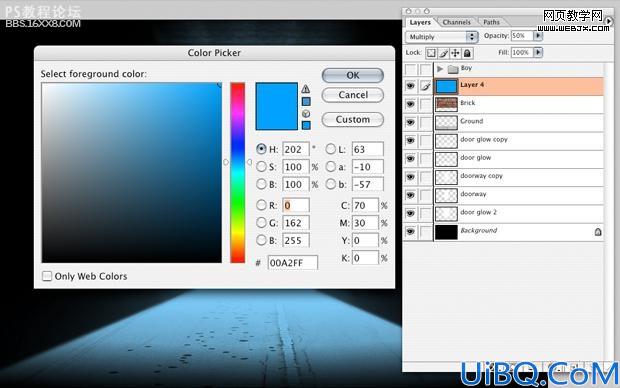Hide the door glow 2 layer

tap(410, 213)
